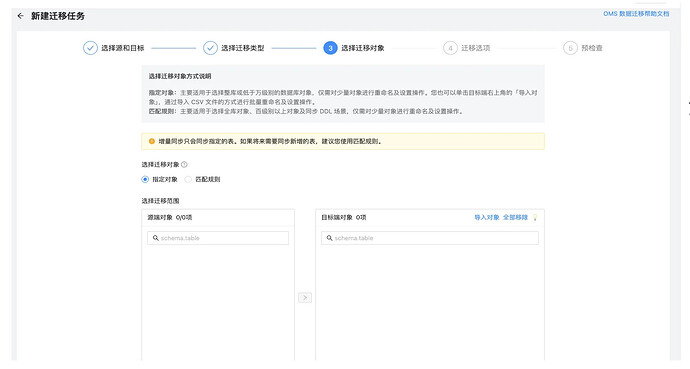This screenshot has height=369, width=690.
Task: Go to the 选择迁移类型 step label
Action: click(243, 48)
